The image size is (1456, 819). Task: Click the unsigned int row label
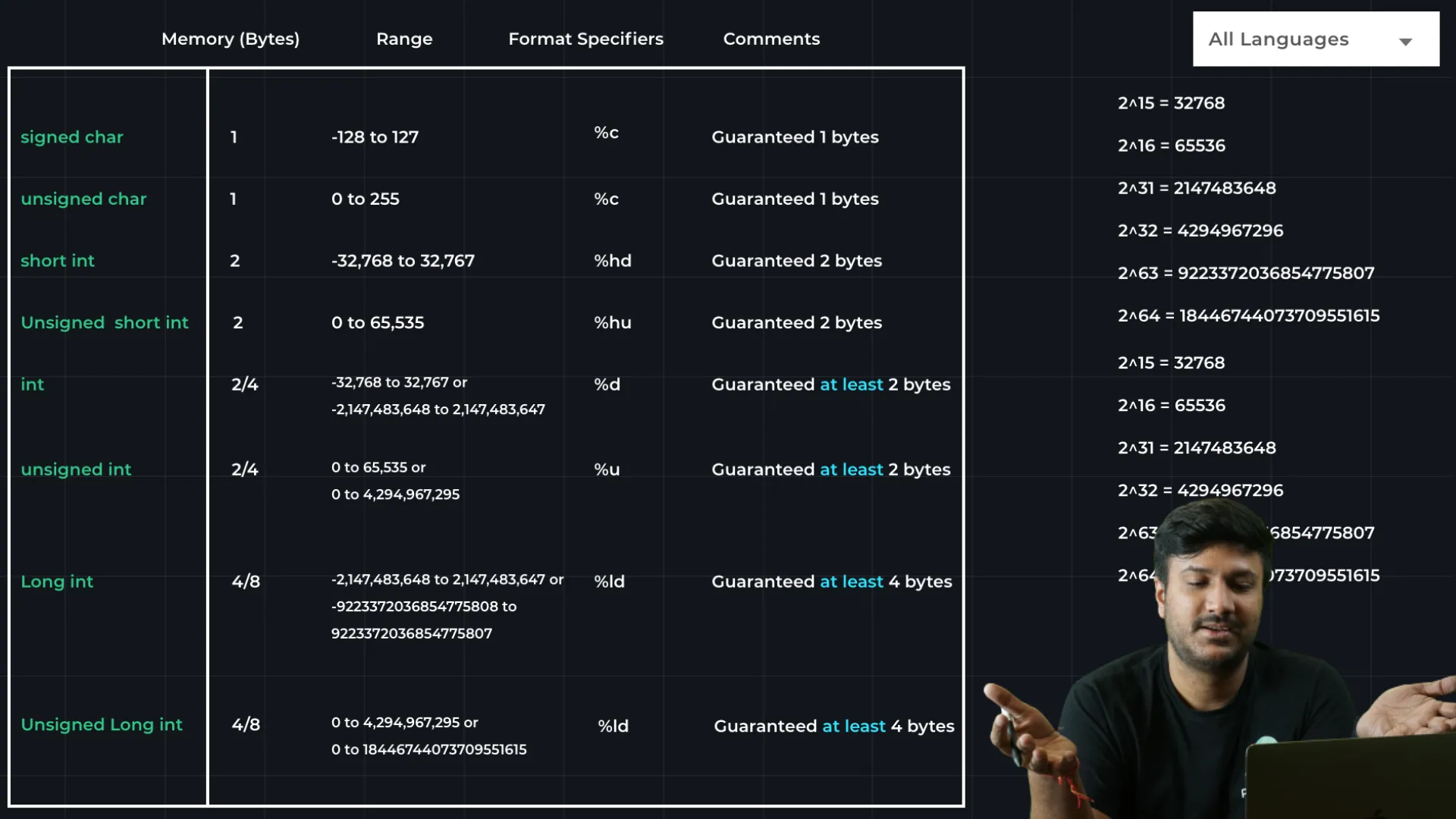76,469
